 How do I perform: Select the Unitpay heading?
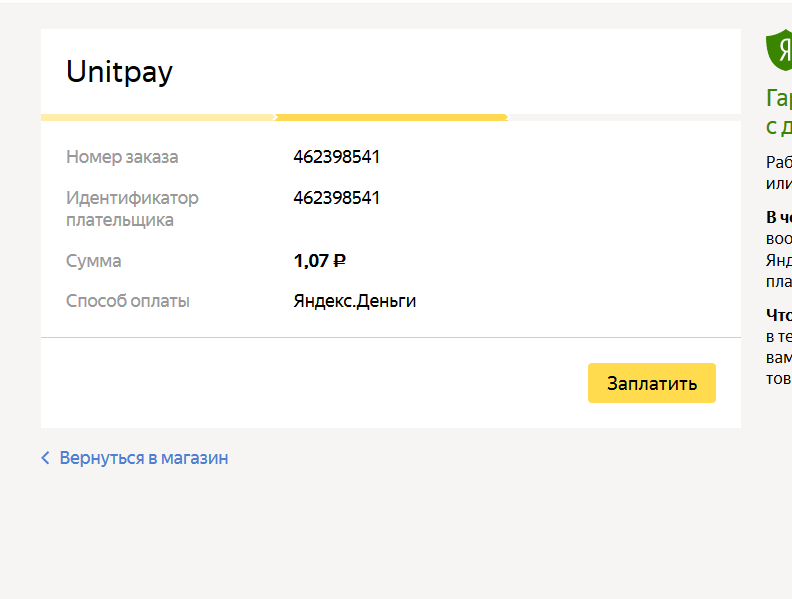pyautogui.click(x=119, y=72)
